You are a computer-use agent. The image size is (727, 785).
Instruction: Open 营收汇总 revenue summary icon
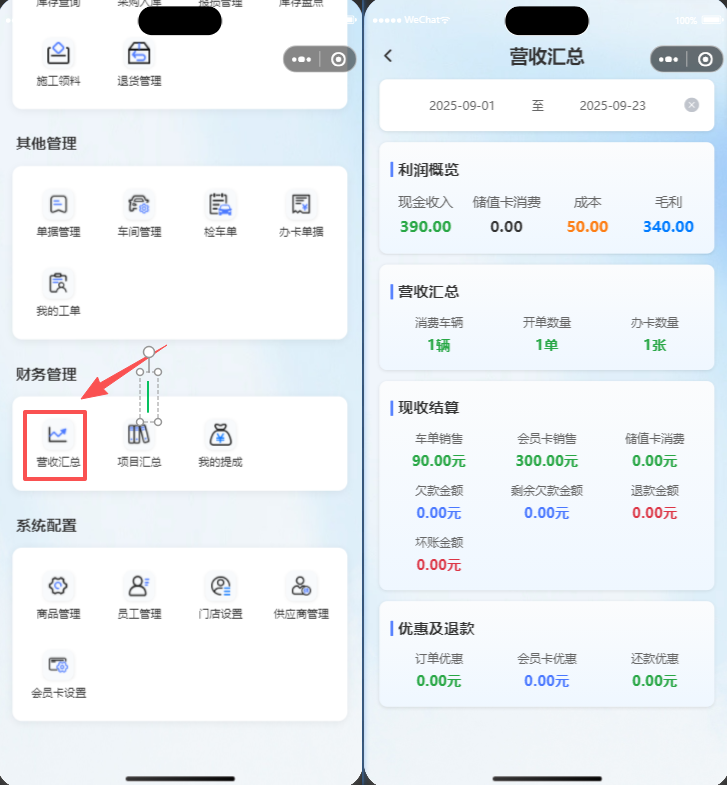(x=58, y=434)
